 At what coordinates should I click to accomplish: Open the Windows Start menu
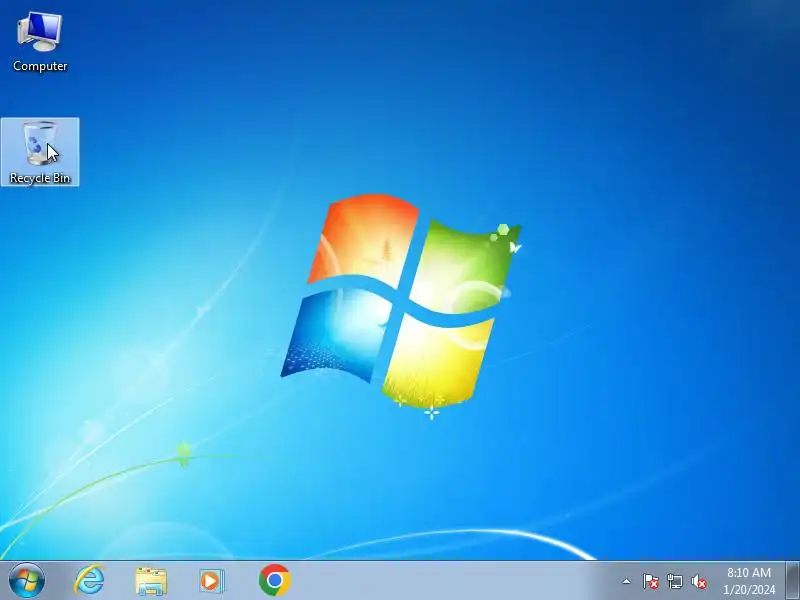click(x=27, y=581)
